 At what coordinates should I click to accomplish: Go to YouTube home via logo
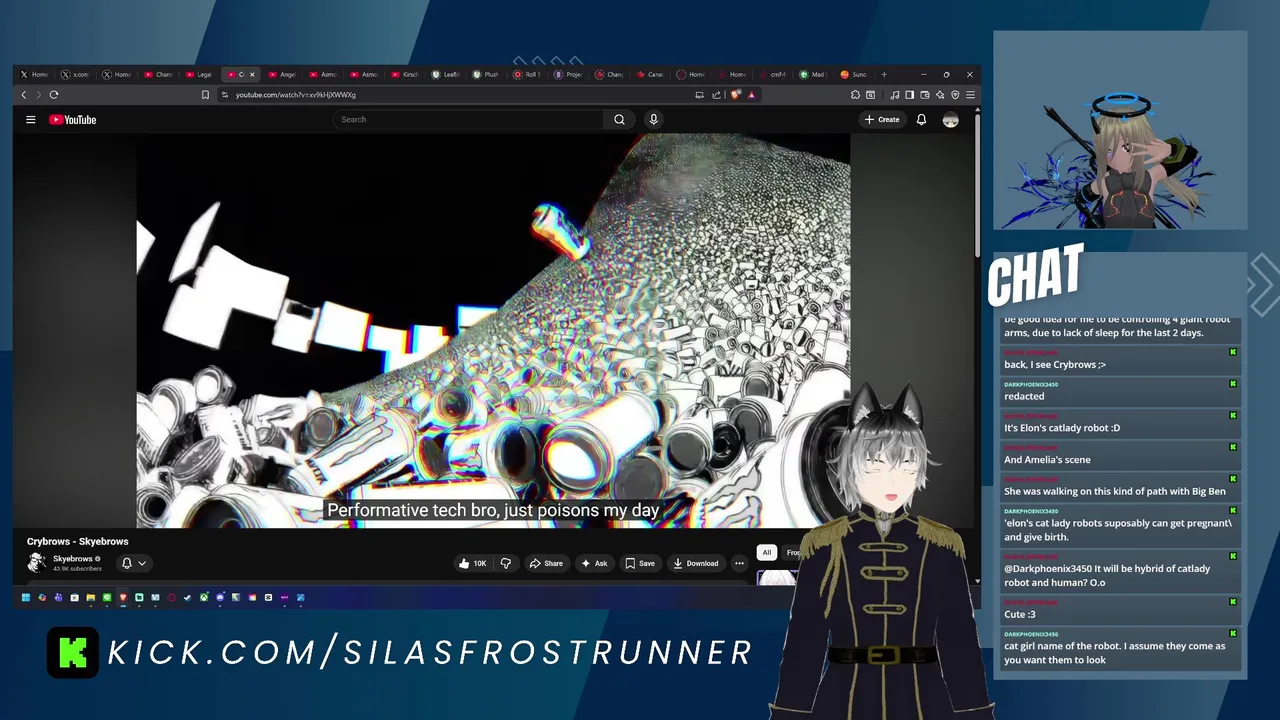73,119
